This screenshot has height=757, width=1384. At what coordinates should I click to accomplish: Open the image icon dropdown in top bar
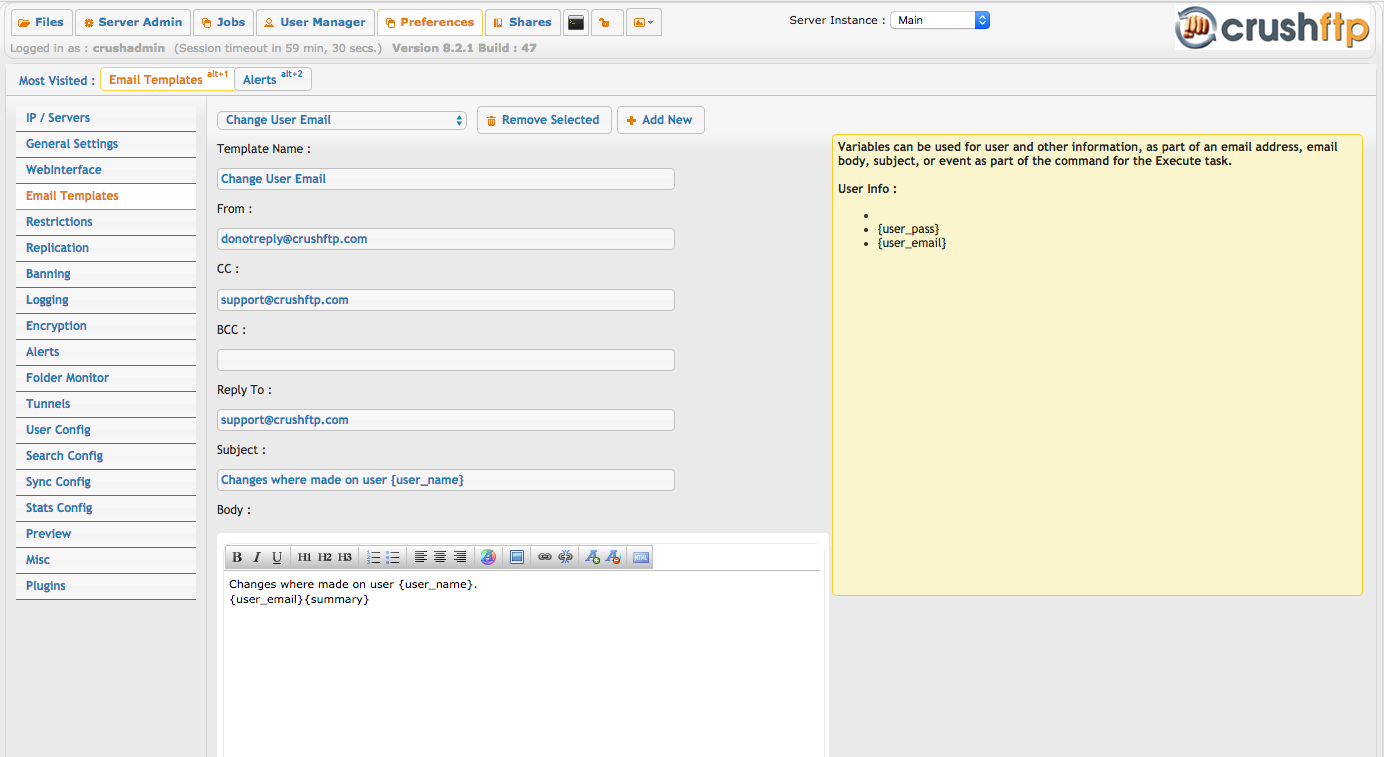tap(644, 22)
